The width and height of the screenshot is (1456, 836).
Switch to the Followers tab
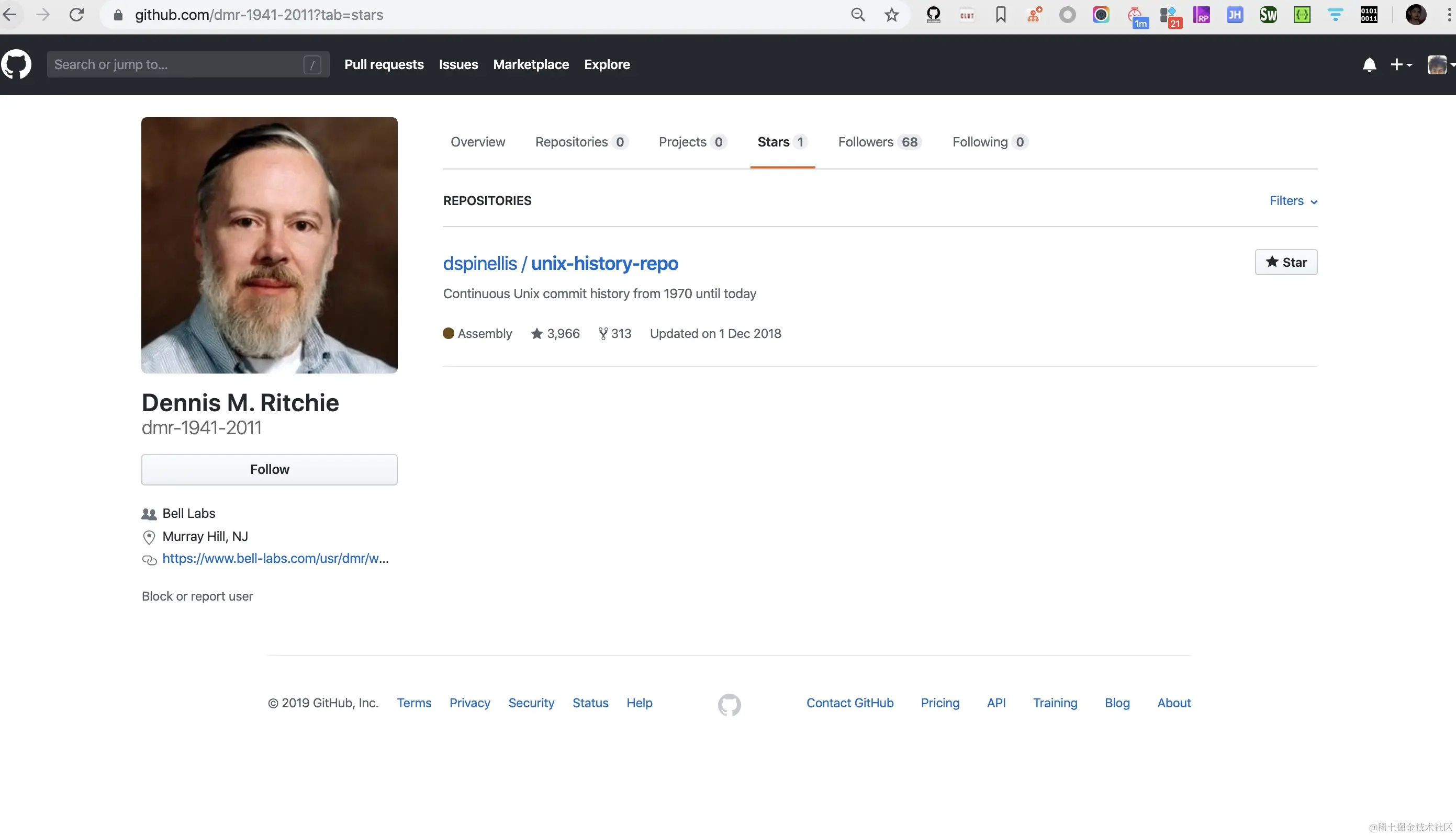(x=879, y=142)
